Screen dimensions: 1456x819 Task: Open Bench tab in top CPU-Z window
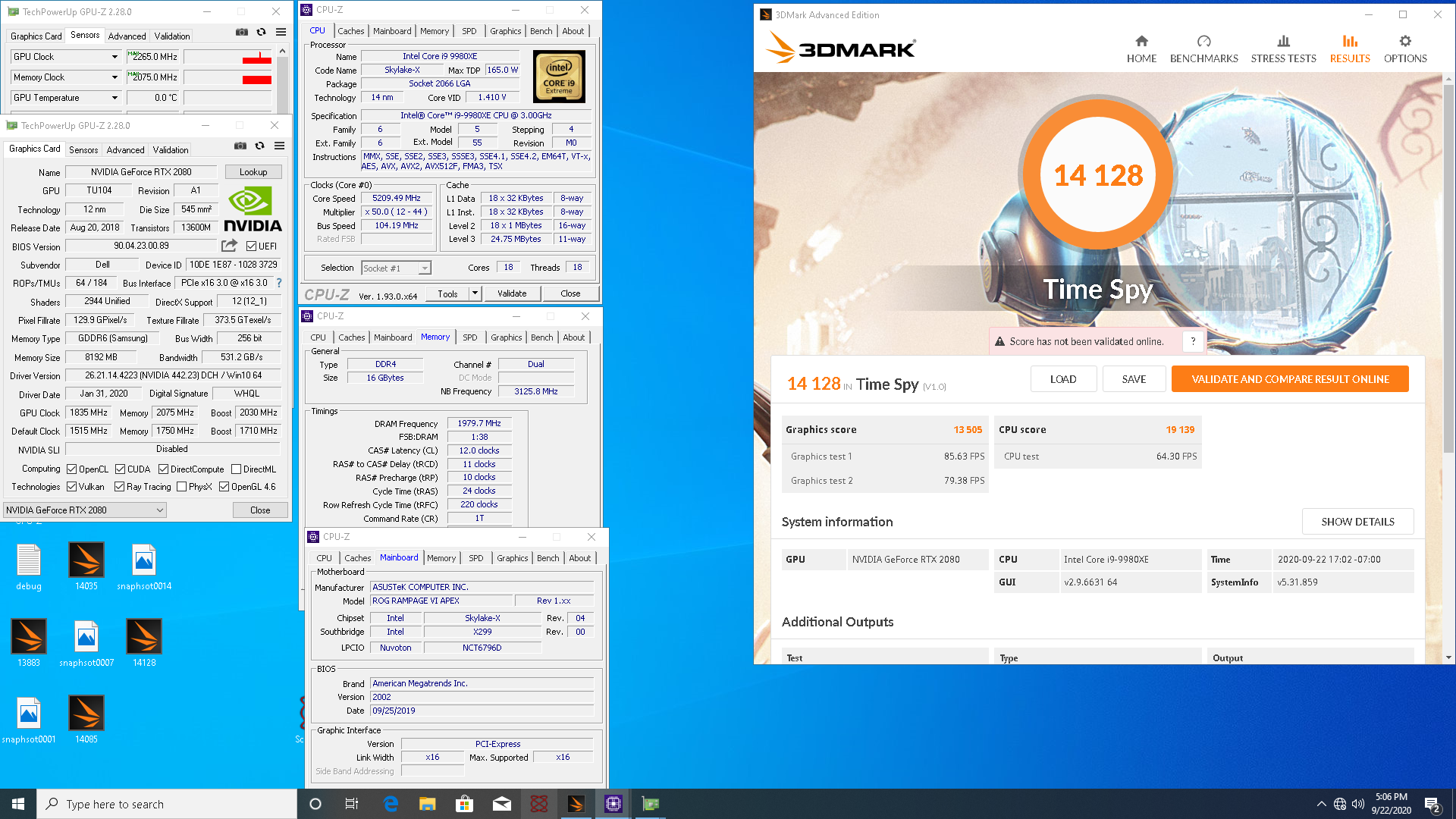541,31
